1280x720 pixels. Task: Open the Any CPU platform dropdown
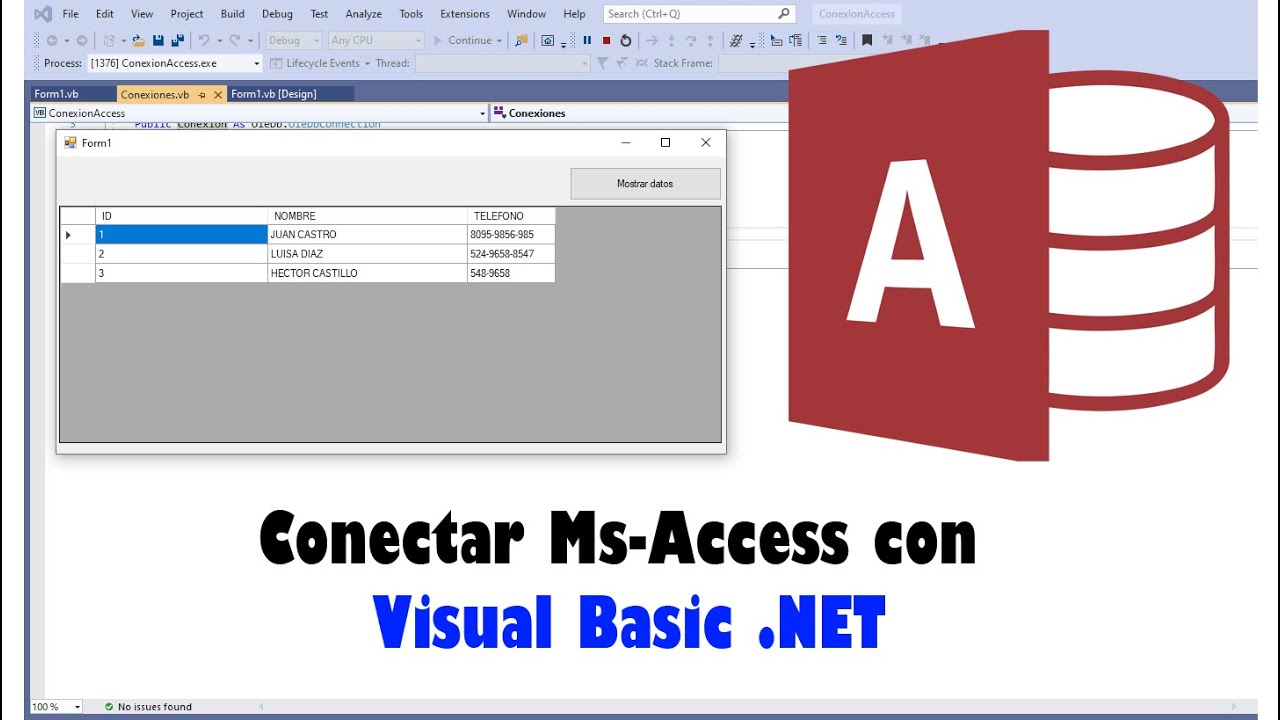tap(376, 40)
